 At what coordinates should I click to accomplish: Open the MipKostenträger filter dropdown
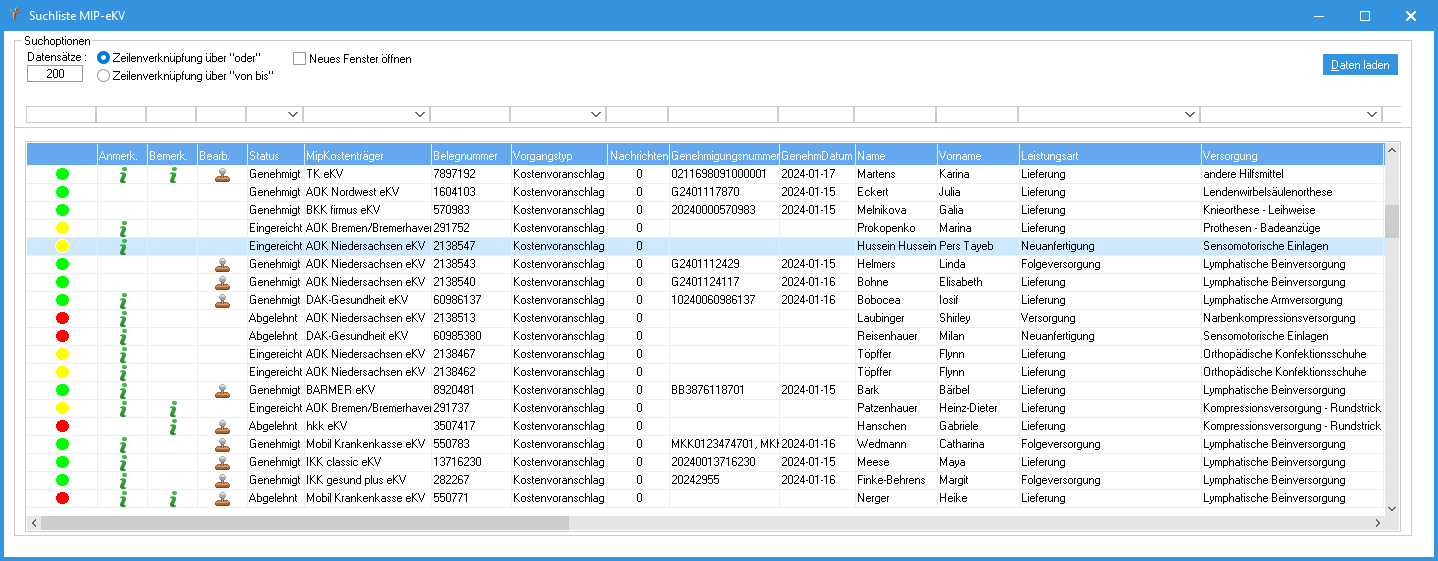(x=421, y=115)
